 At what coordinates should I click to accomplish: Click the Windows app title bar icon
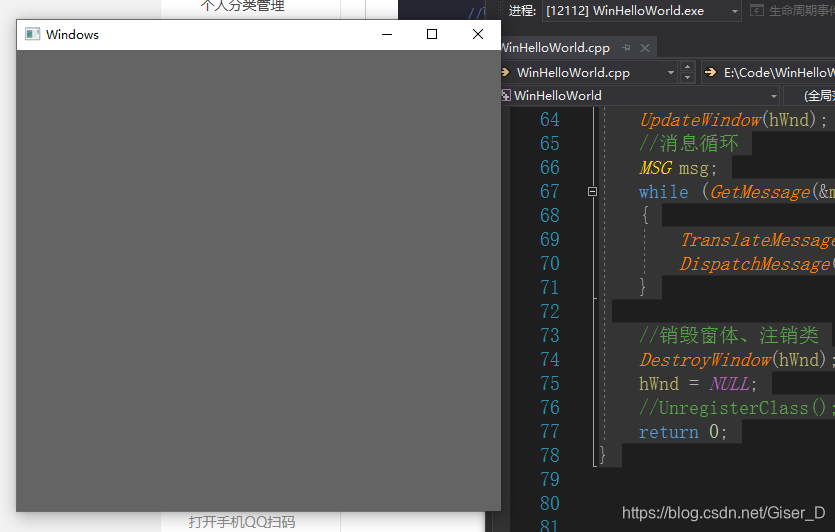(x=32, y=34)
